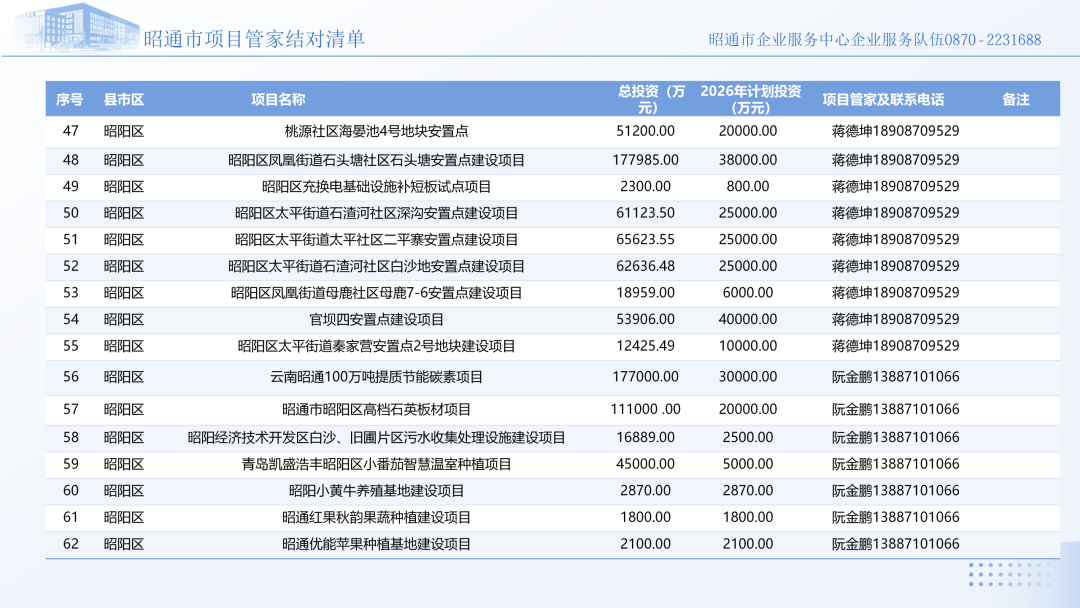Select project 昭阳区太平街道石渣河社区白沙地安置点建设项目
Screen dimensions: 1080x608
[377, 266]
